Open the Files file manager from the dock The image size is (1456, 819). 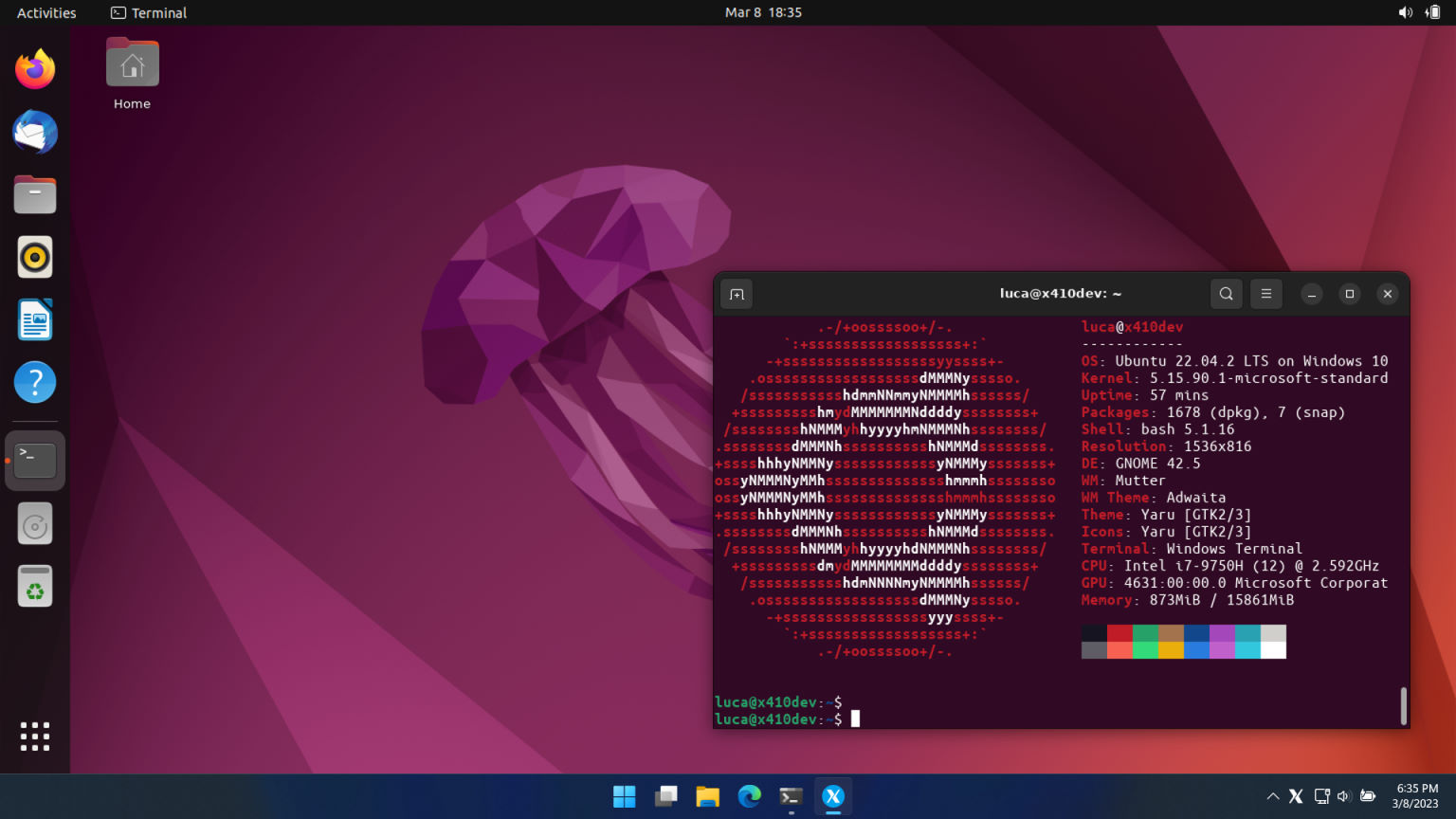pyautogui.click(x=34, y=193)
